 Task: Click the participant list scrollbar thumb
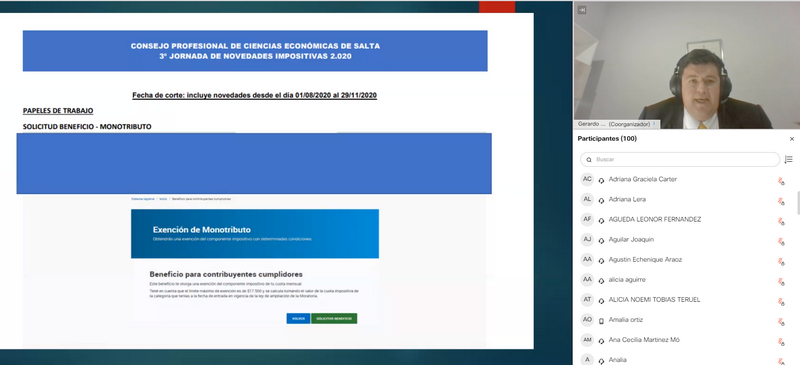(x=798, y=203)
